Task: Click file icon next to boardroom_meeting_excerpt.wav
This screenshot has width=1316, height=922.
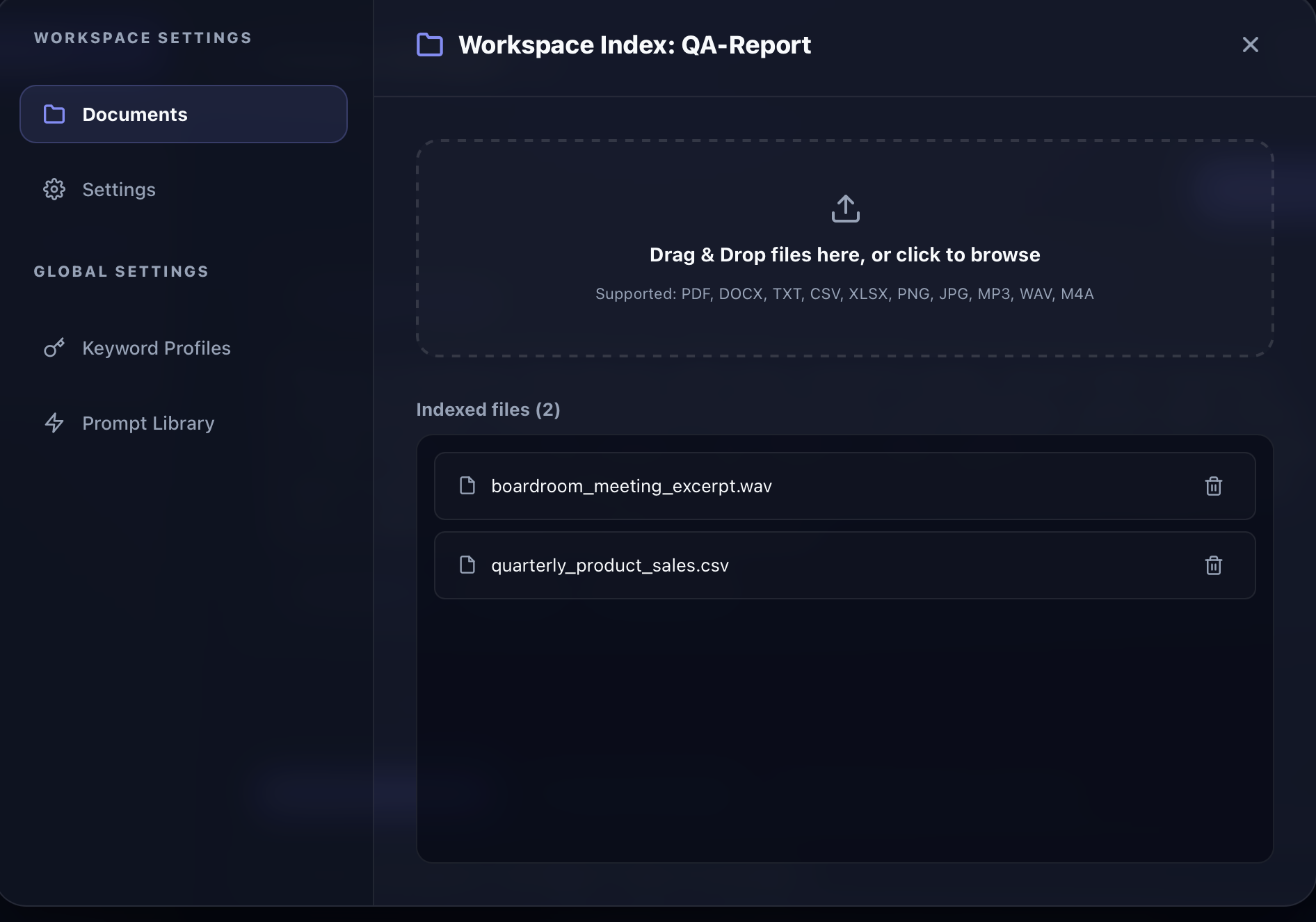Action: coord(467,485)
